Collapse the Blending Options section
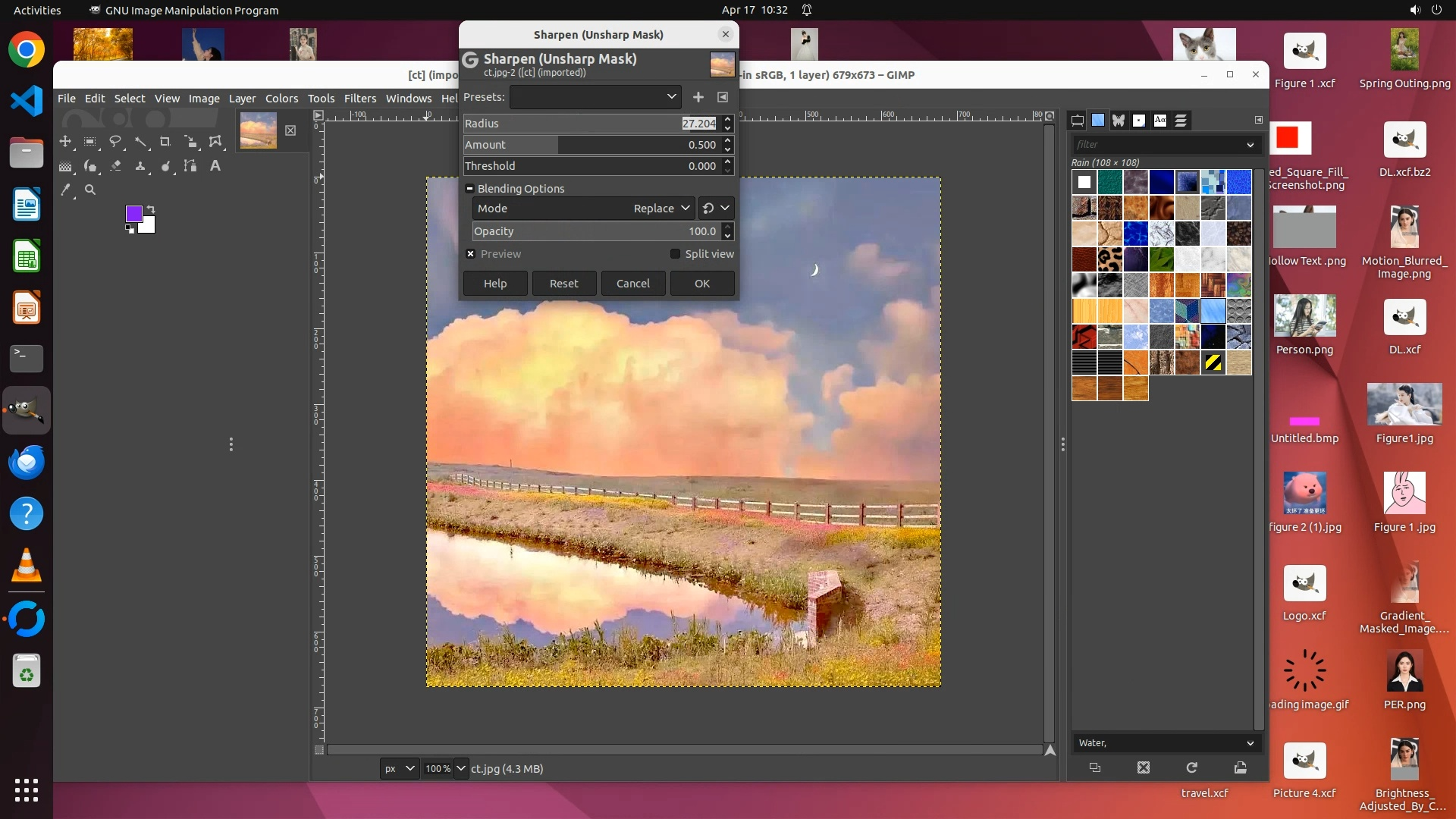Viewport: 1456px width, 819px height. [x=469, y=189]
